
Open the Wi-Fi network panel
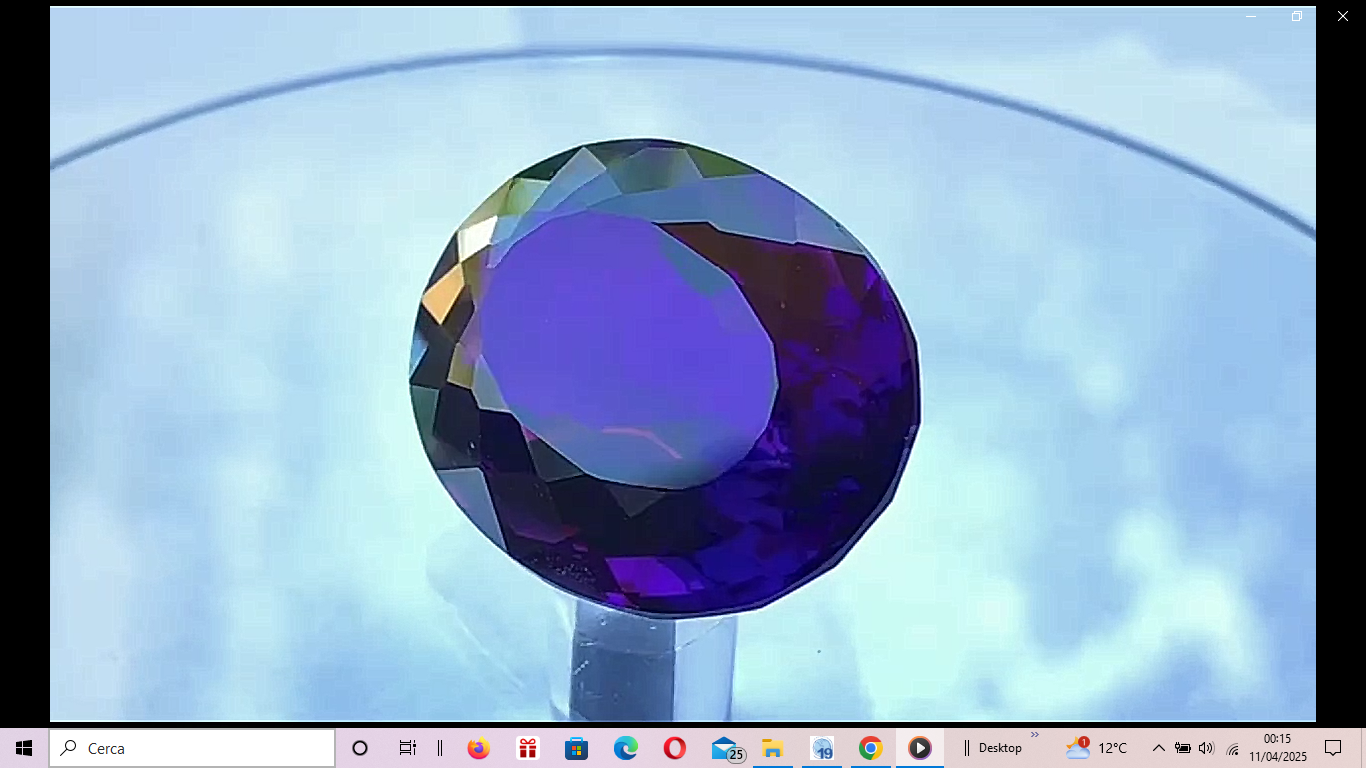(1232, 749)
